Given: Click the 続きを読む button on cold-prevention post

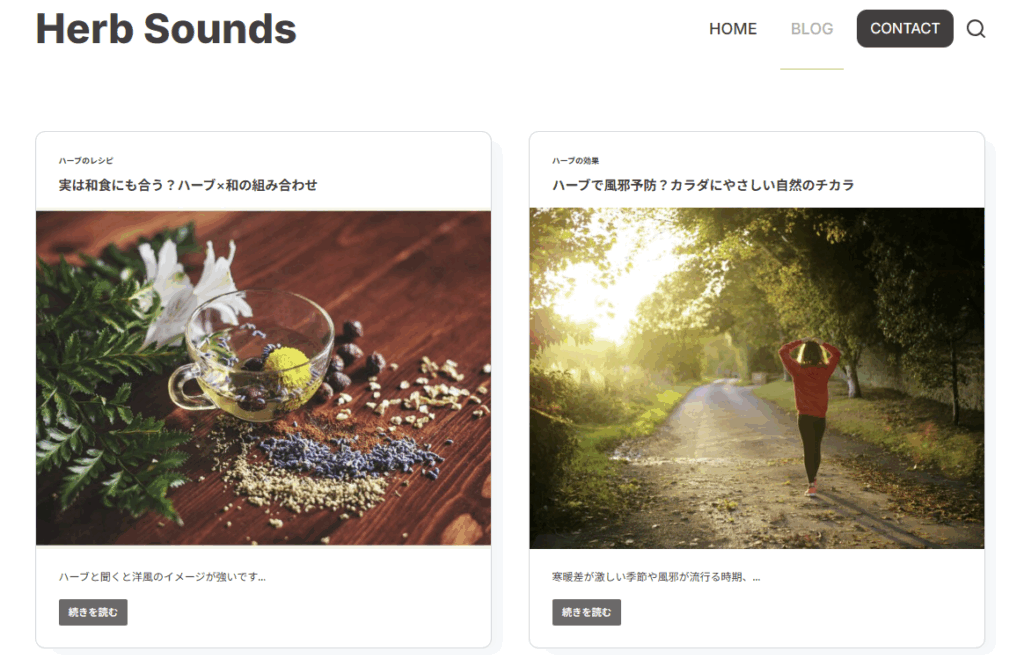Looking at the screenshot, I should [x=586, y=612].
